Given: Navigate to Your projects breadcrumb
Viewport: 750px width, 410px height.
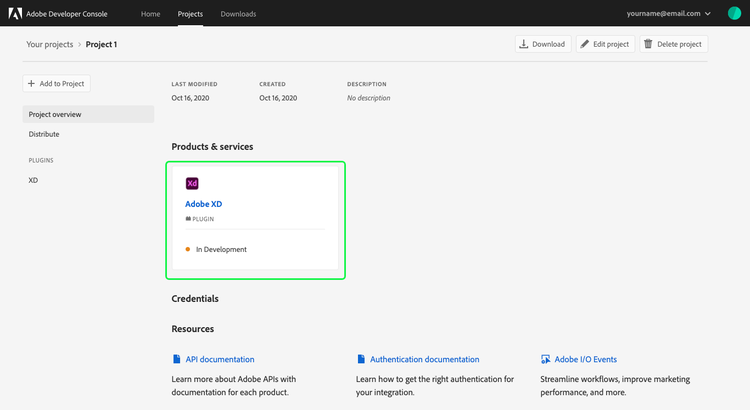Looking at the screenshot, I should [50, 44].
